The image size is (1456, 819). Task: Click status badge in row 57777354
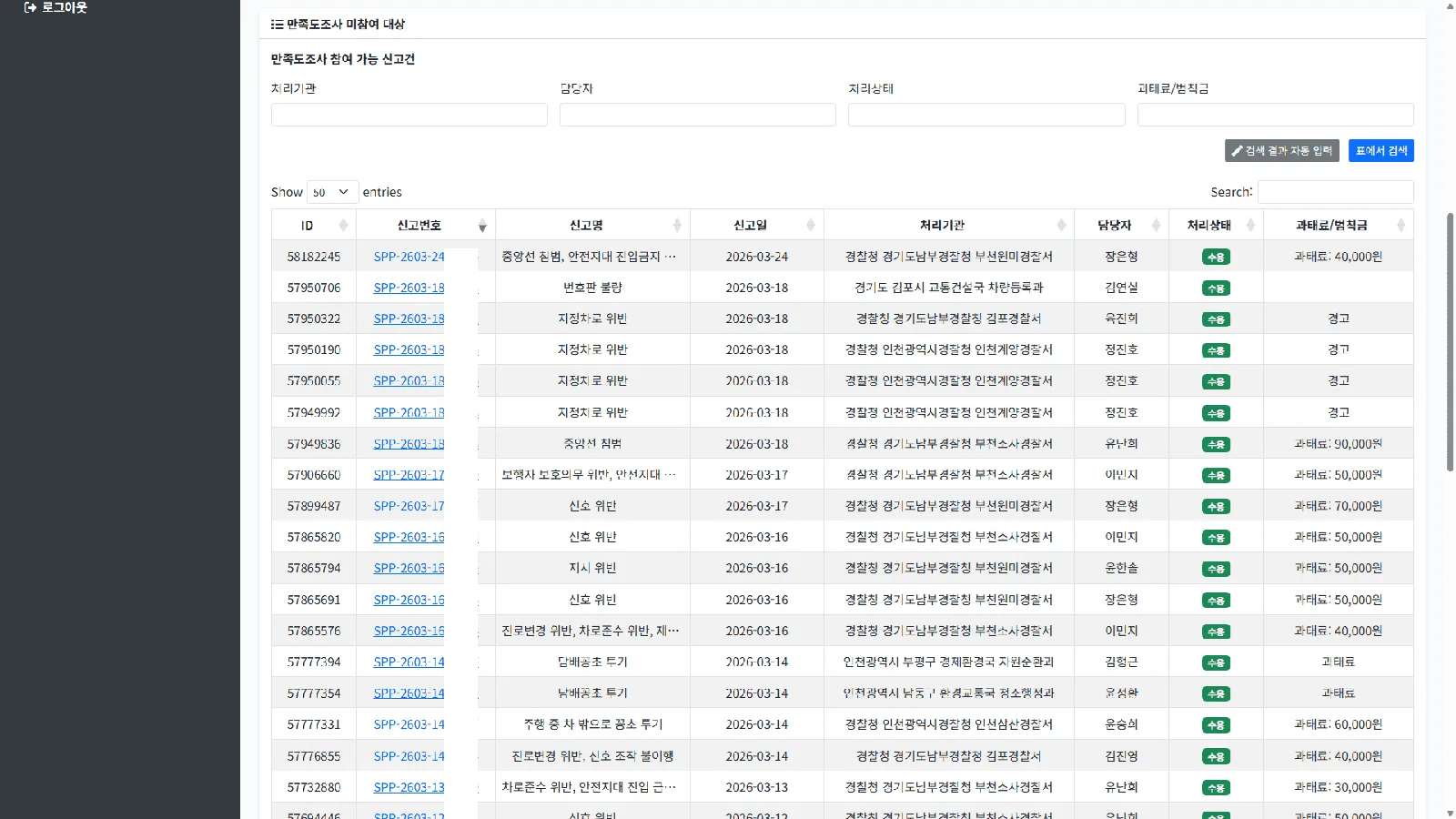click(x=1216, y=693)
